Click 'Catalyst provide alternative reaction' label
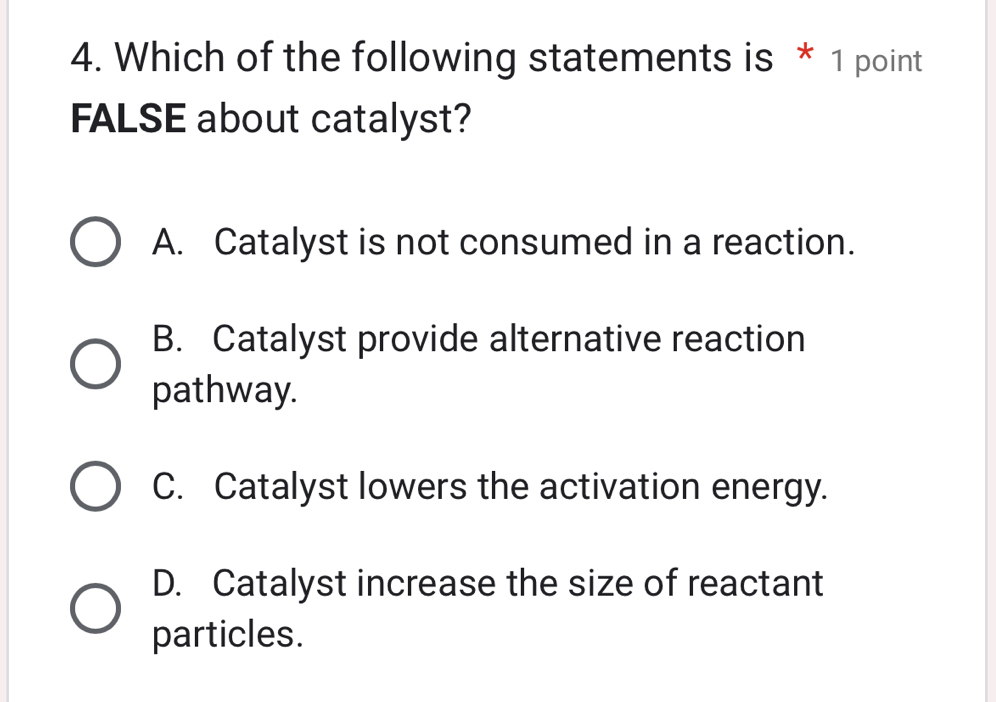The height and width of the screenshot is (702, 996). pyautogui.click(x=508, y=340)
